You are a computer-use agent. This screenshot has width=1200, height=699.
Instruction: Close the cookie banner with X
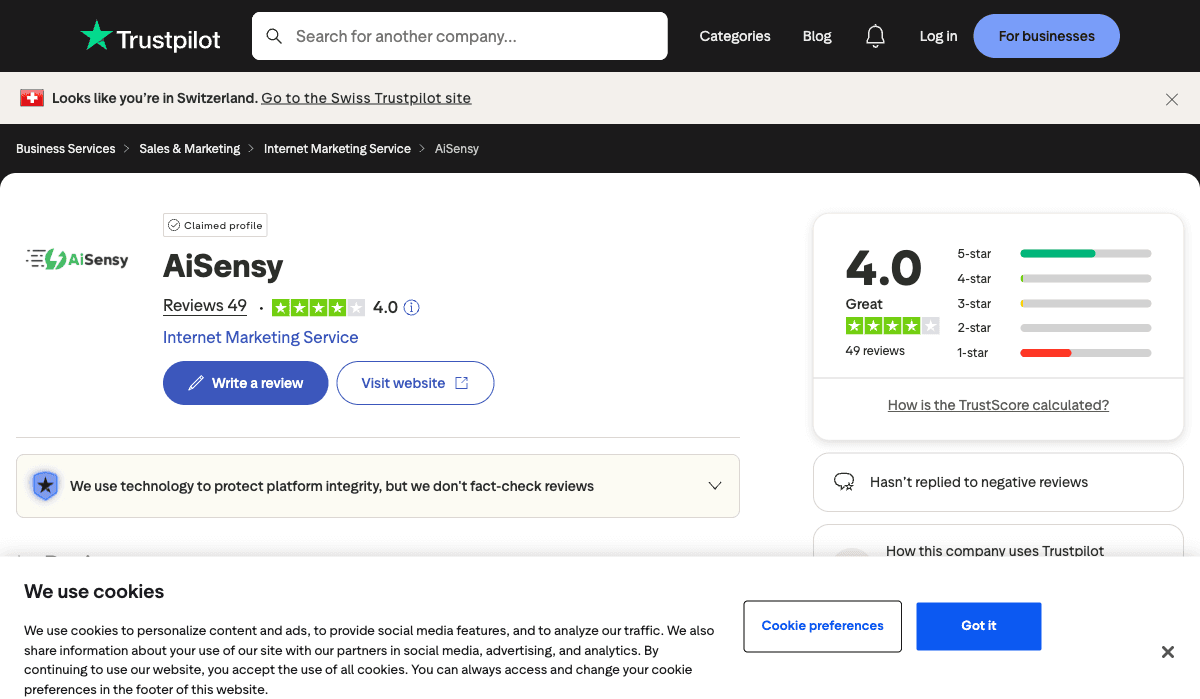1167,652
